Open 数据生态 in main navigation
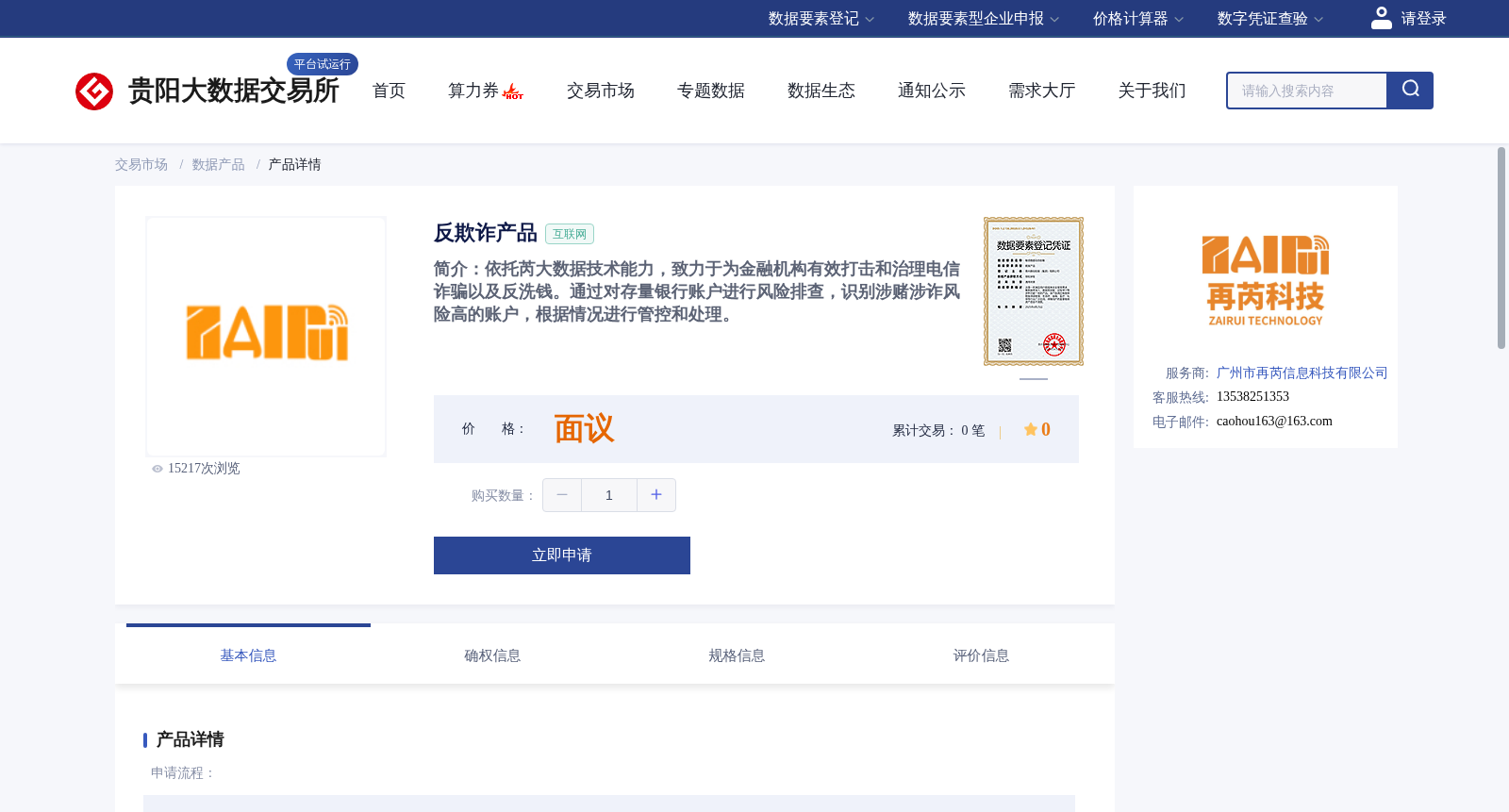1509x812 pixels. point(821,91)
